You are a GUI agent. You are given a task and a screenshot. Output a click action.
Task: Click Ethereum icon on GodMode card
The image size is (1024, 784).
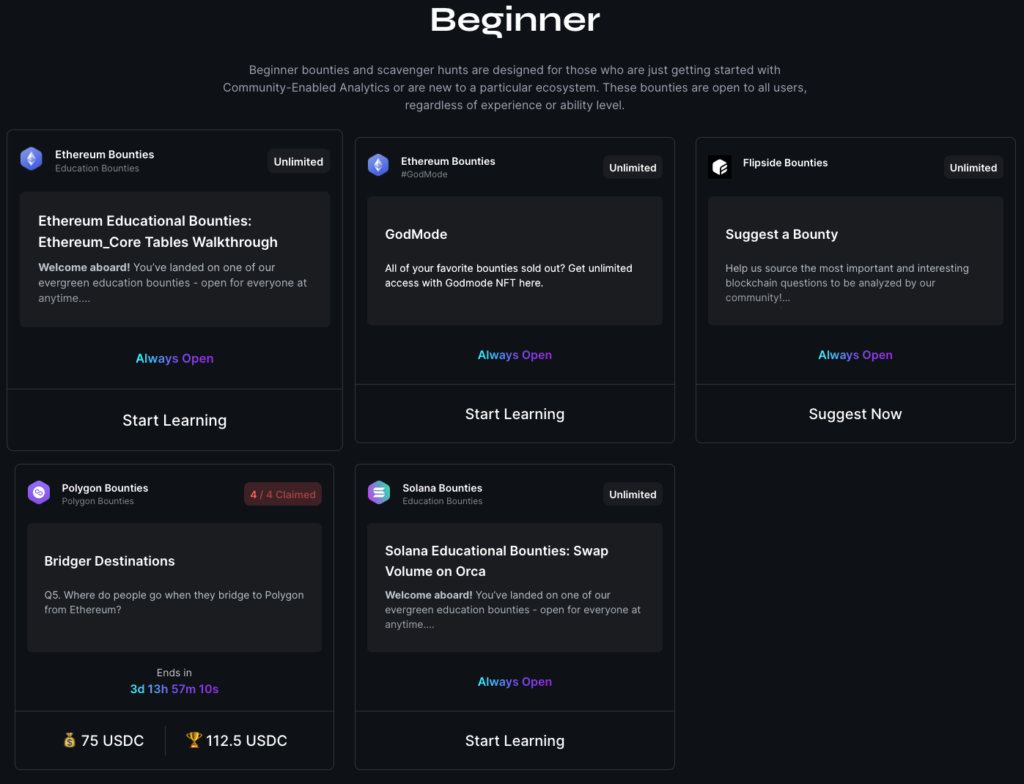pyautogui.click(x=378, y=165)
